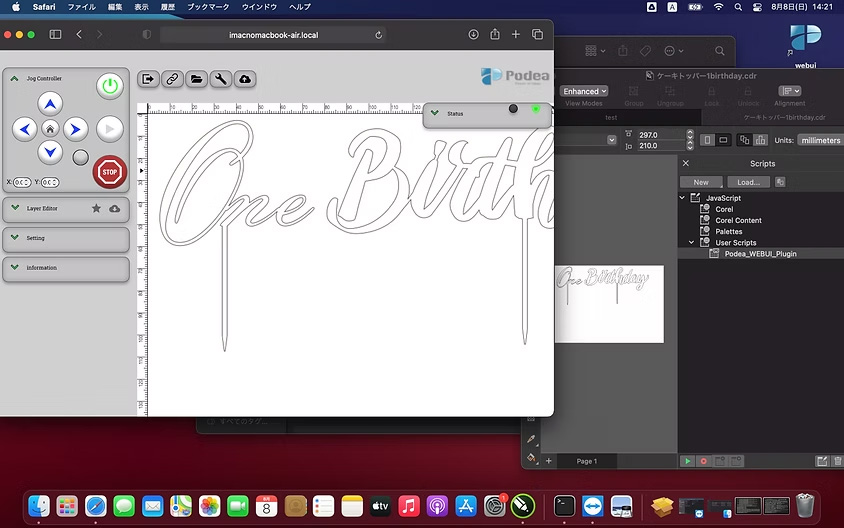Open the Units millimeters dropdown
This screenshot has width=844, height=528.
tap(820, 140)
